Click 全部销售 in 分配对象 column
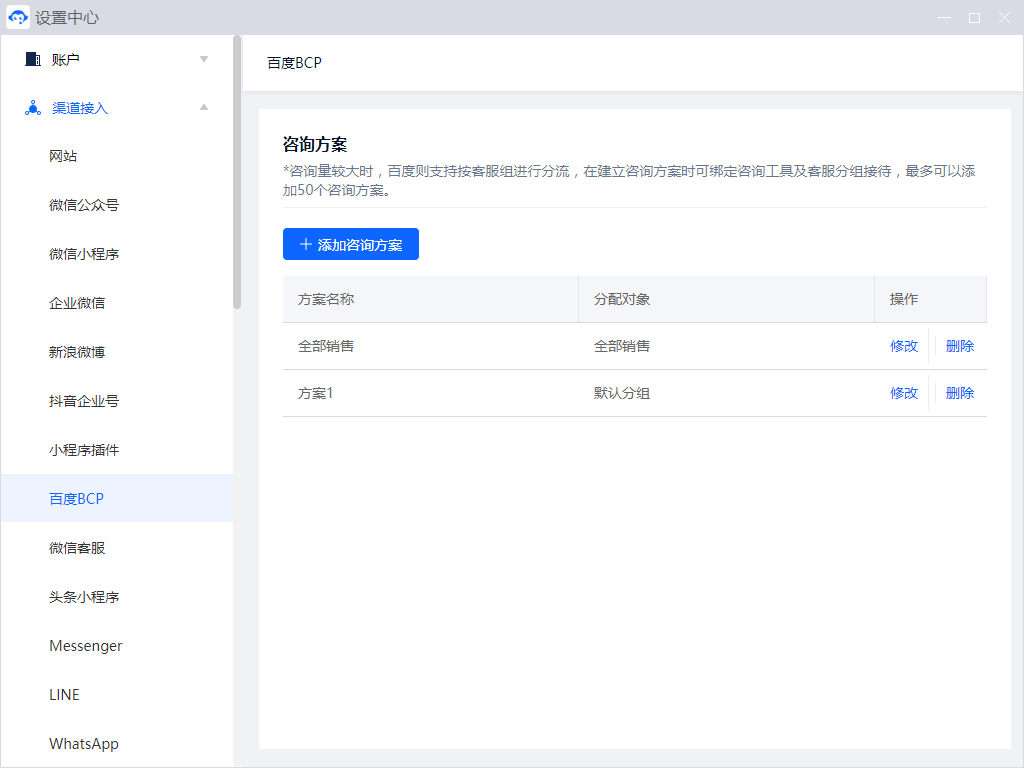The height and width of the screenshot is (768, 1024). click(622, 346)
